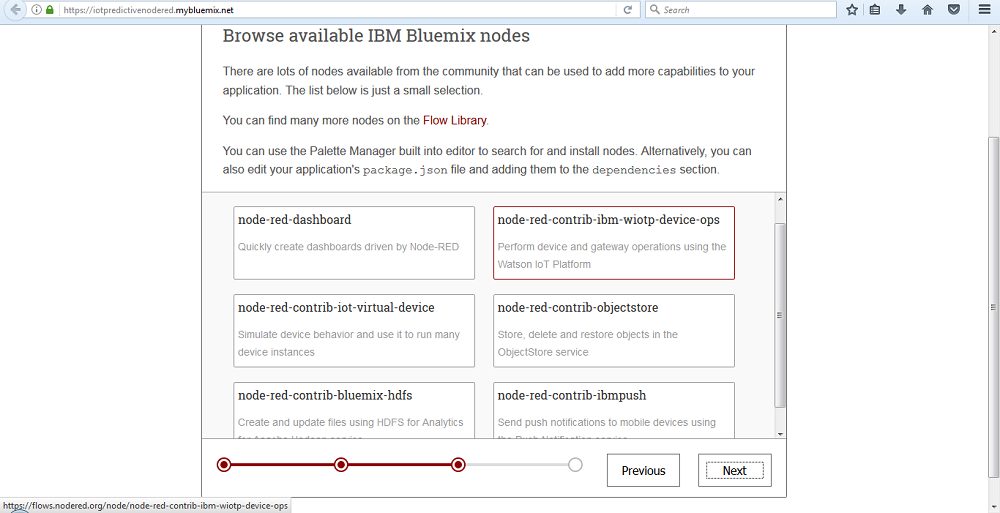
Task: Show bookmarks list icon
Action: tap(875, 10)
